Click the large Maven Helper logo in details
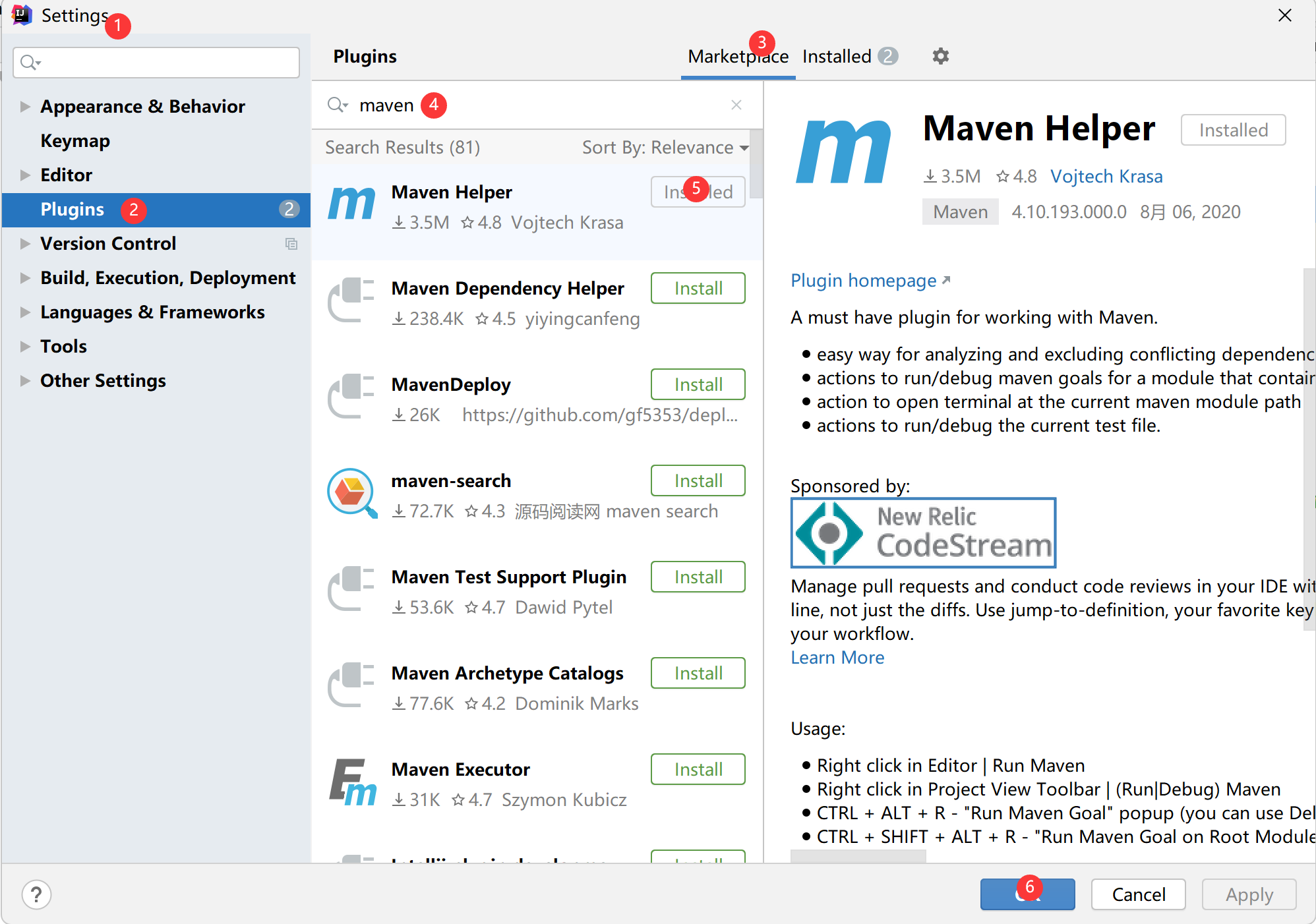 pyautogui.click(x=844, y=152)
